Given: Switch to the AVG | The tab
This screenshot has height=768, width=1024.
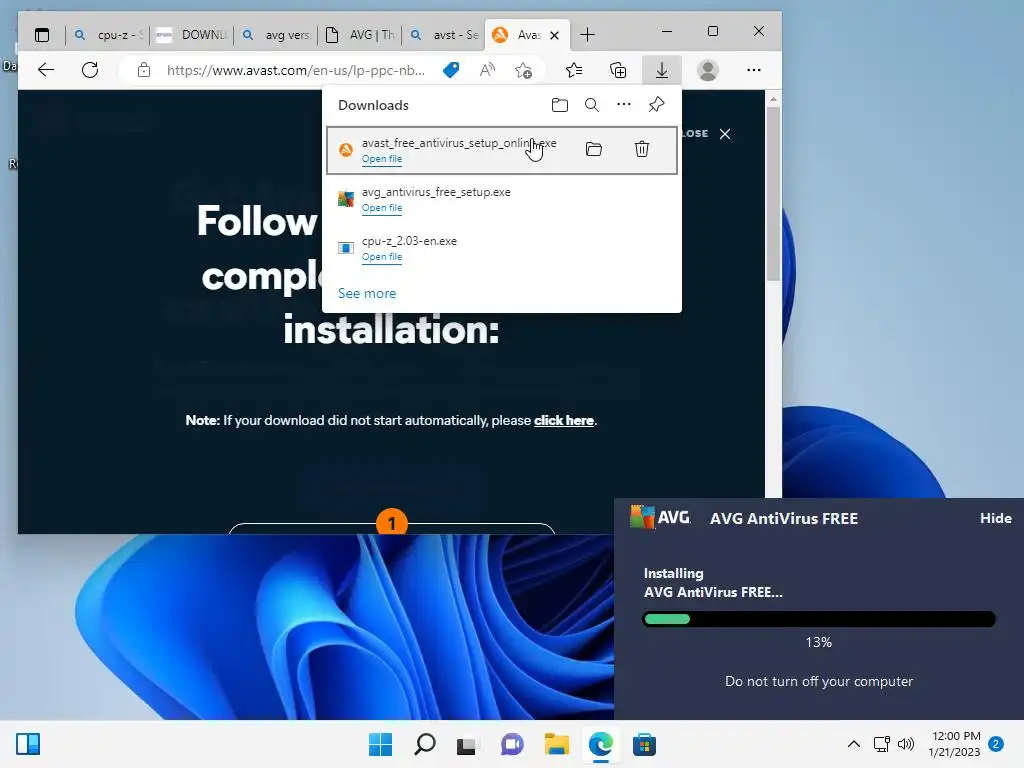Looking at the screenshot, I should pos(360,35).
